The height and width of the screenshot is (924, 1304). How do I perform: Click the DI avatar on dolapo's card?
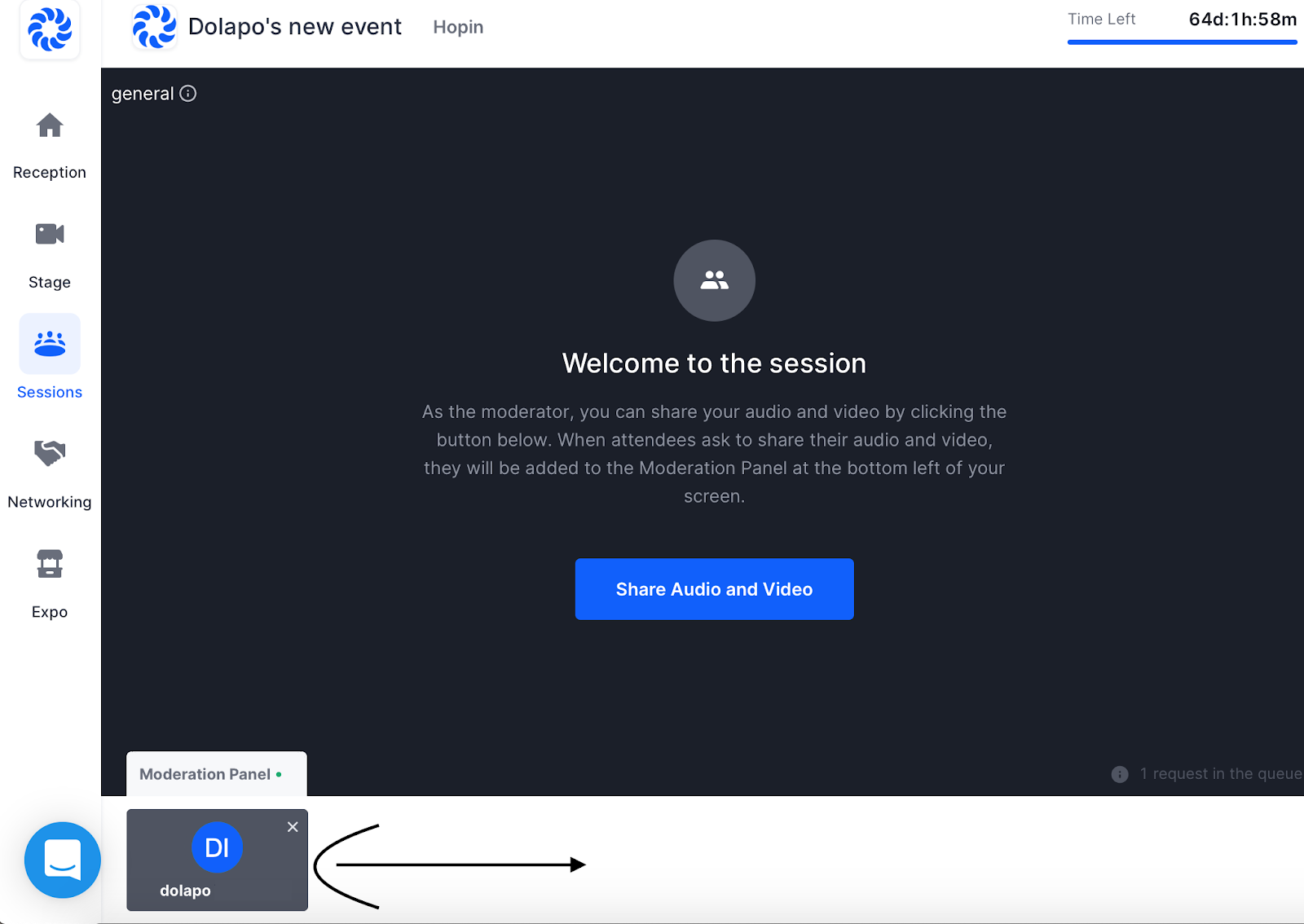(217, 847)
